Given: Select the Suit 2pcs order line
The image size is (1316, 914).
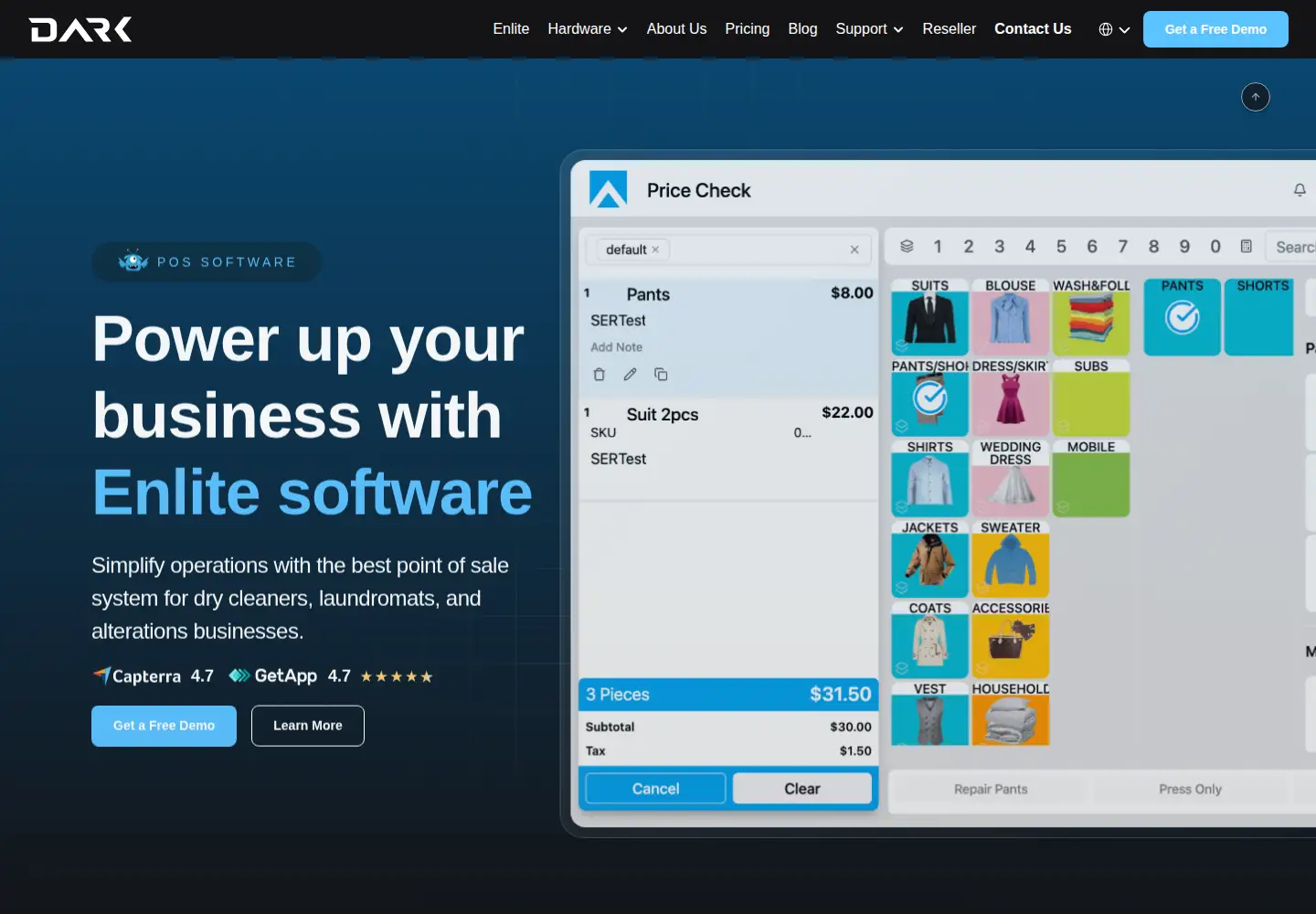Looking at the screenshot, I should 728,450.
